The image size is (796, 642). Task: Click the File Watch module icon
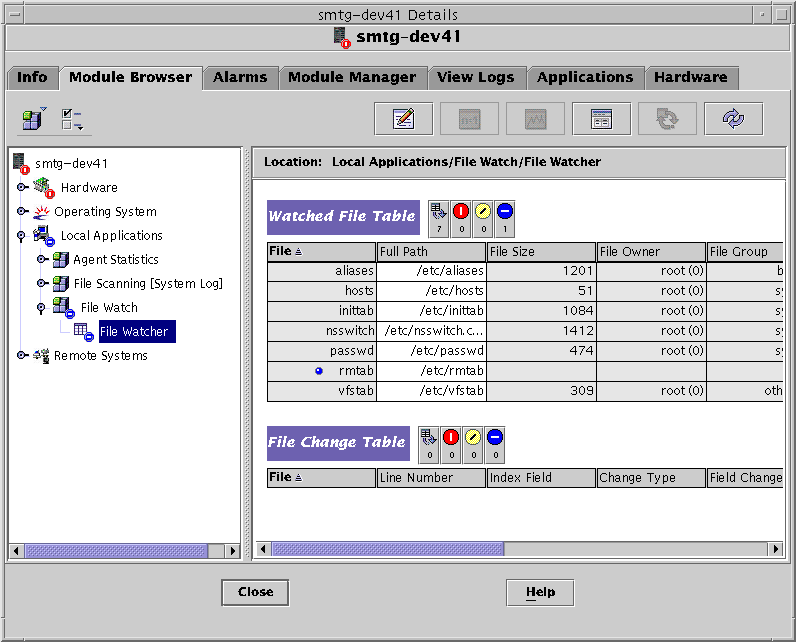(63, 308)
